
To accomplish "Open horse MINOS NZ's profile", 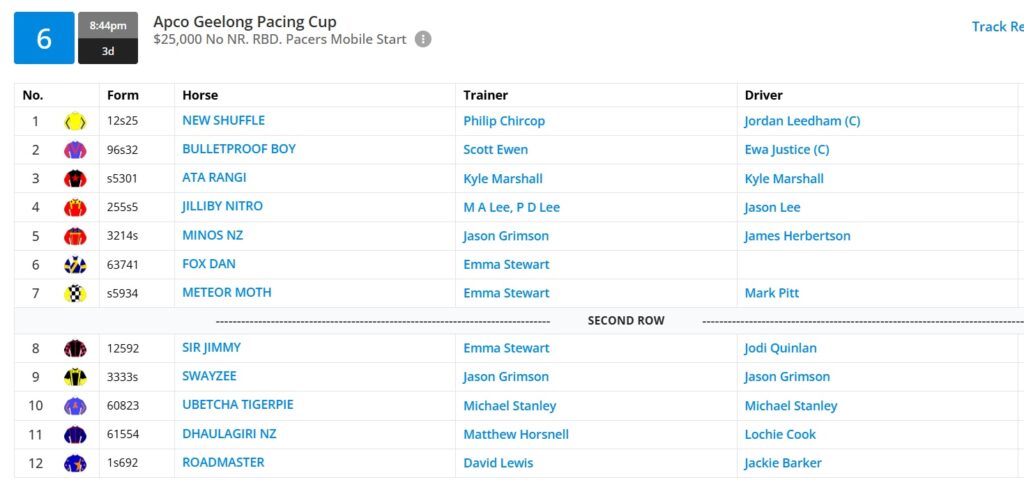I will (x=212, y=235).
